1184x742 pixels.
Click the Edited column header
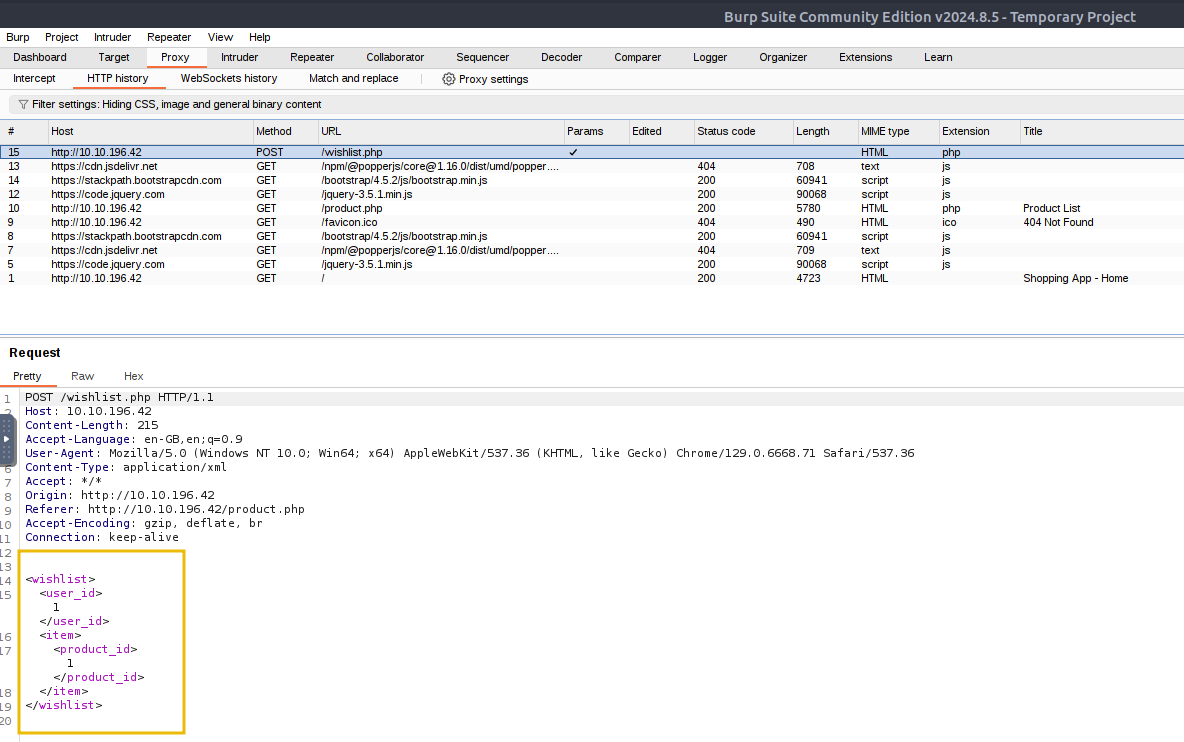661,131
